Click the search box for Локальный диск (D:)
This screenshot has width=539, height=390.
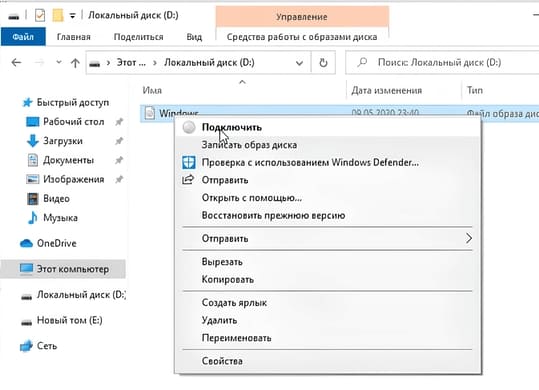pos(442,63)
